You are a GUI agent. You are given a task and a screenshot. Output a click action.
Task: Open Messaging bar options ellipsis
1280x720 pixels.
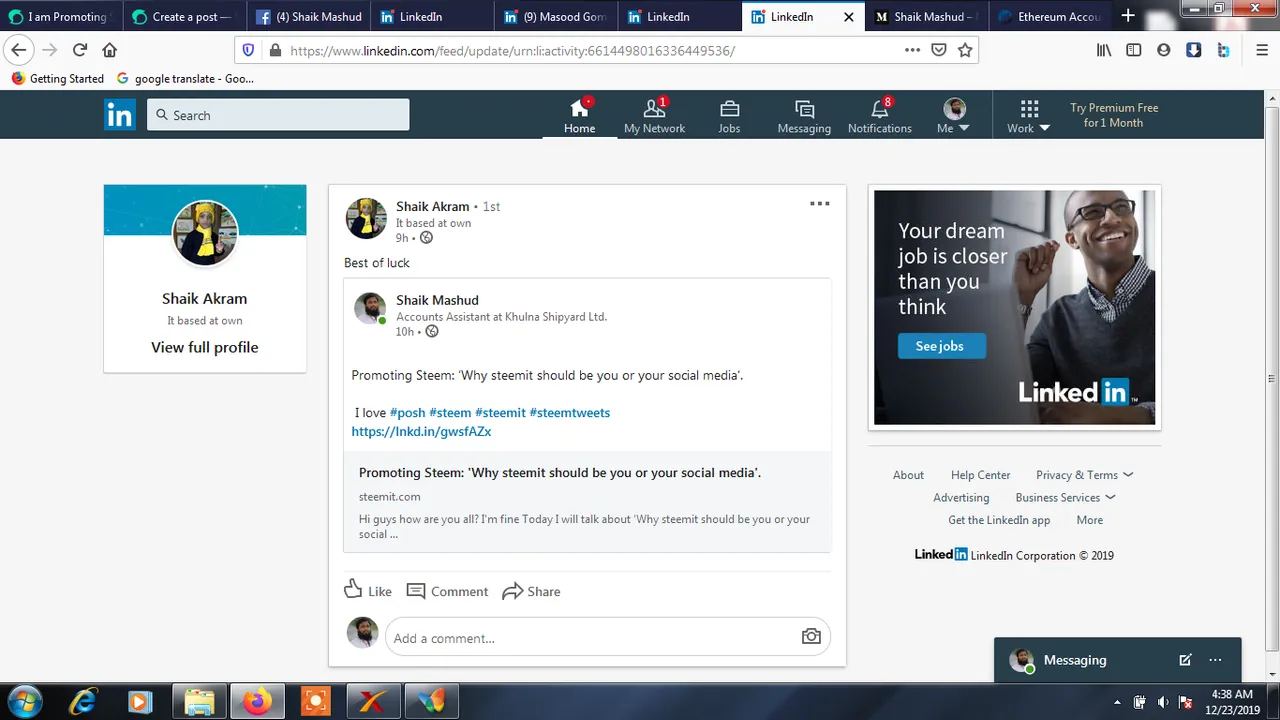click(1215, 660)
